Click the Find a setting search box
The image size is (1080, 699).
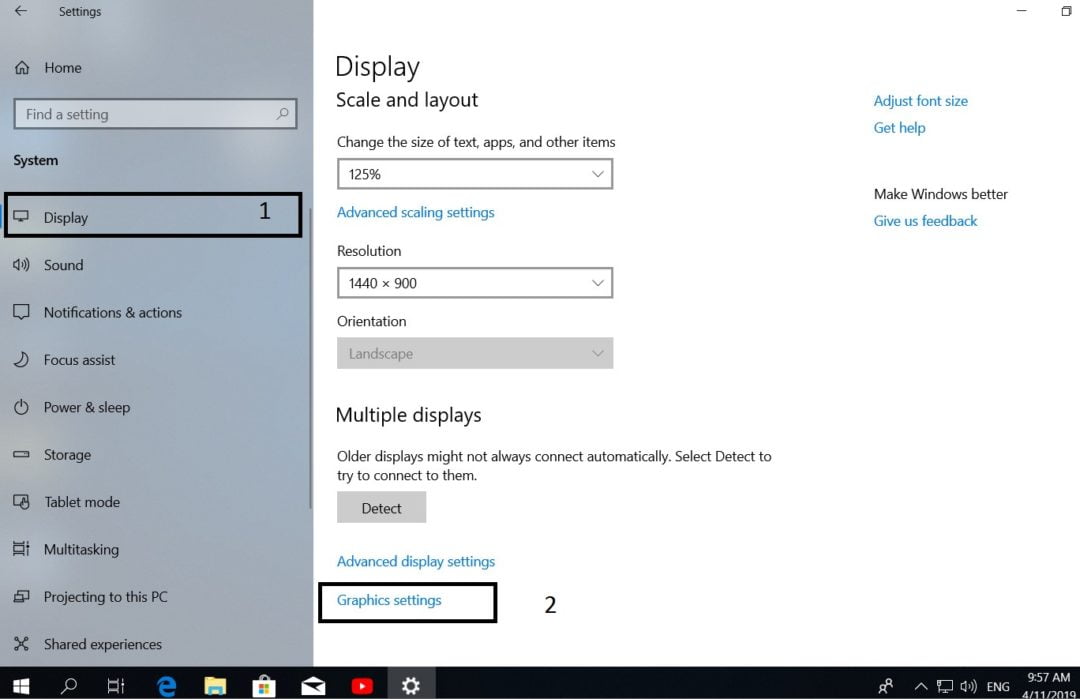(155, 113)
